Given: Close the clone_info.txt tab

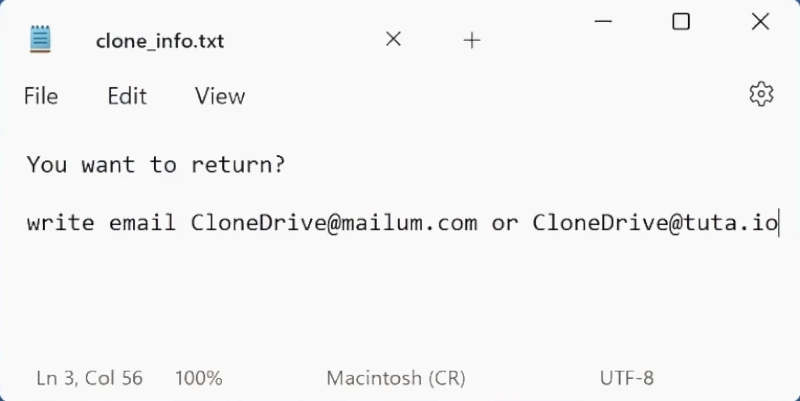Looking at the screenshot, I should (x=393, y=39).
